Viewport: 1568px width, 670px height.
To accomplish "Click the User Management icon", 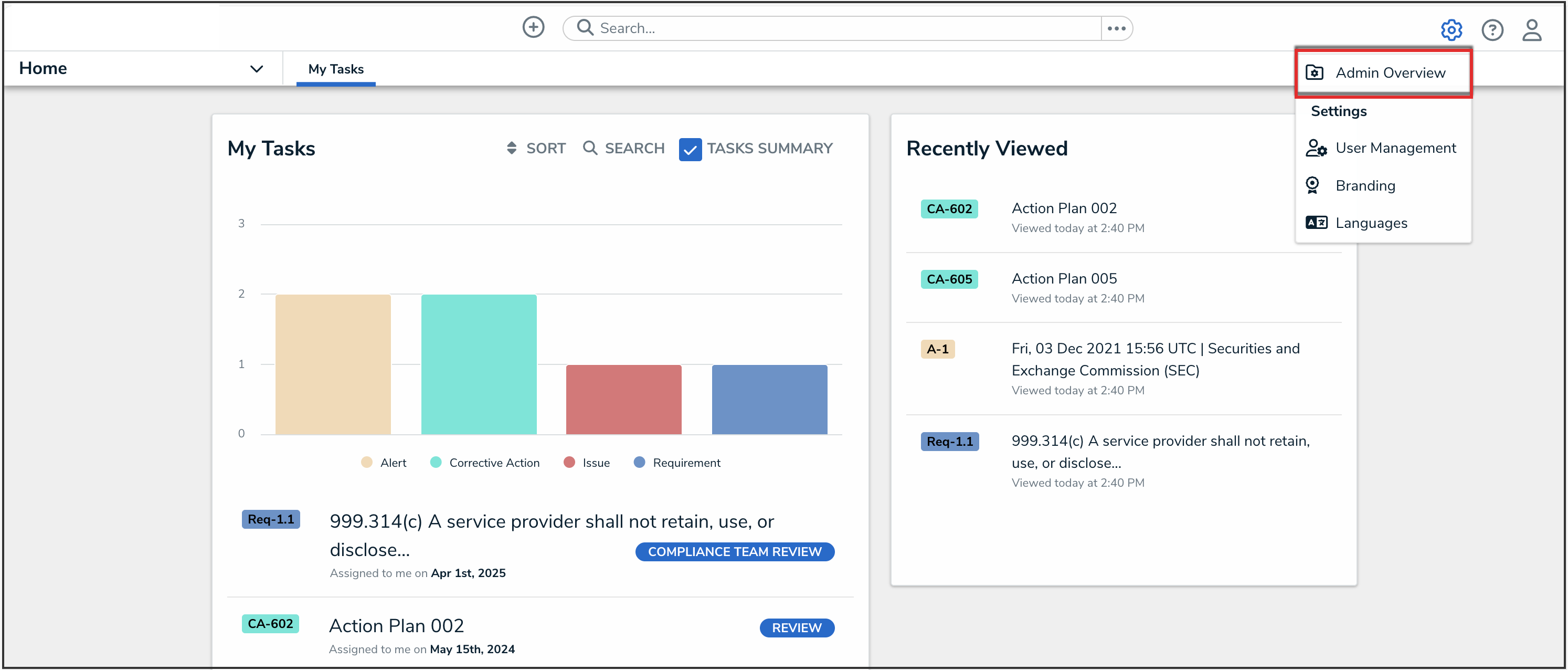I will click(1316, 148).
